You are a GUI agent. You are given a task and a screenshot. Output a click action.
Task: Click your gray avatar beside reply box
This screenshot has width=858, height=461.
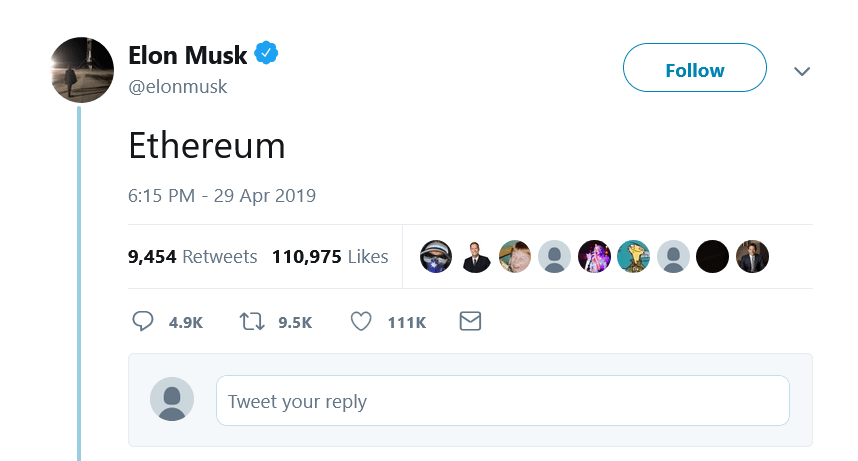[172, 400]
